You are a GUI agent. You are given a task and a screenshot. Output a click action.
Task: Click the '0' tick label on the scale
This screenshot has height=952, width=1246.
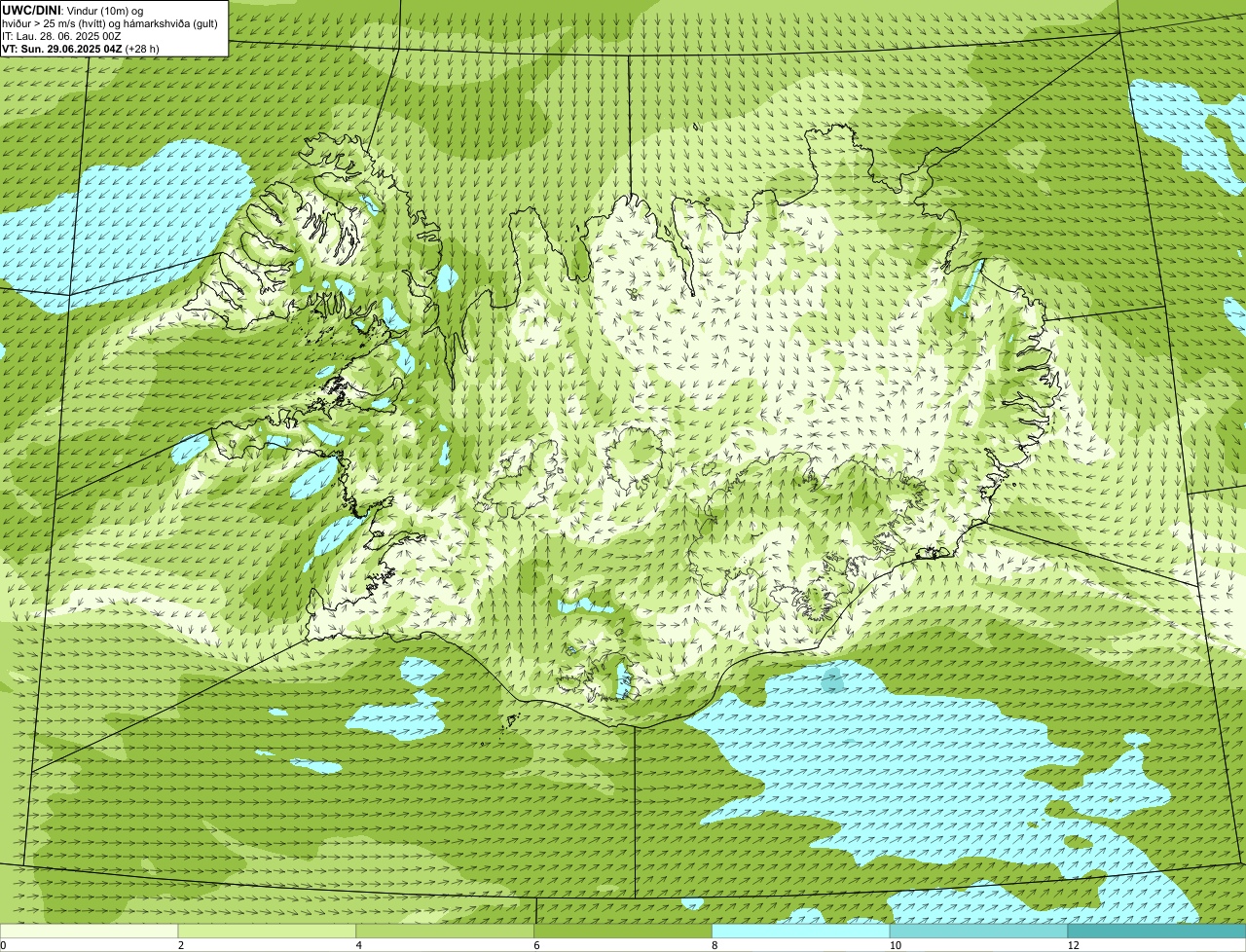point(3,945)
